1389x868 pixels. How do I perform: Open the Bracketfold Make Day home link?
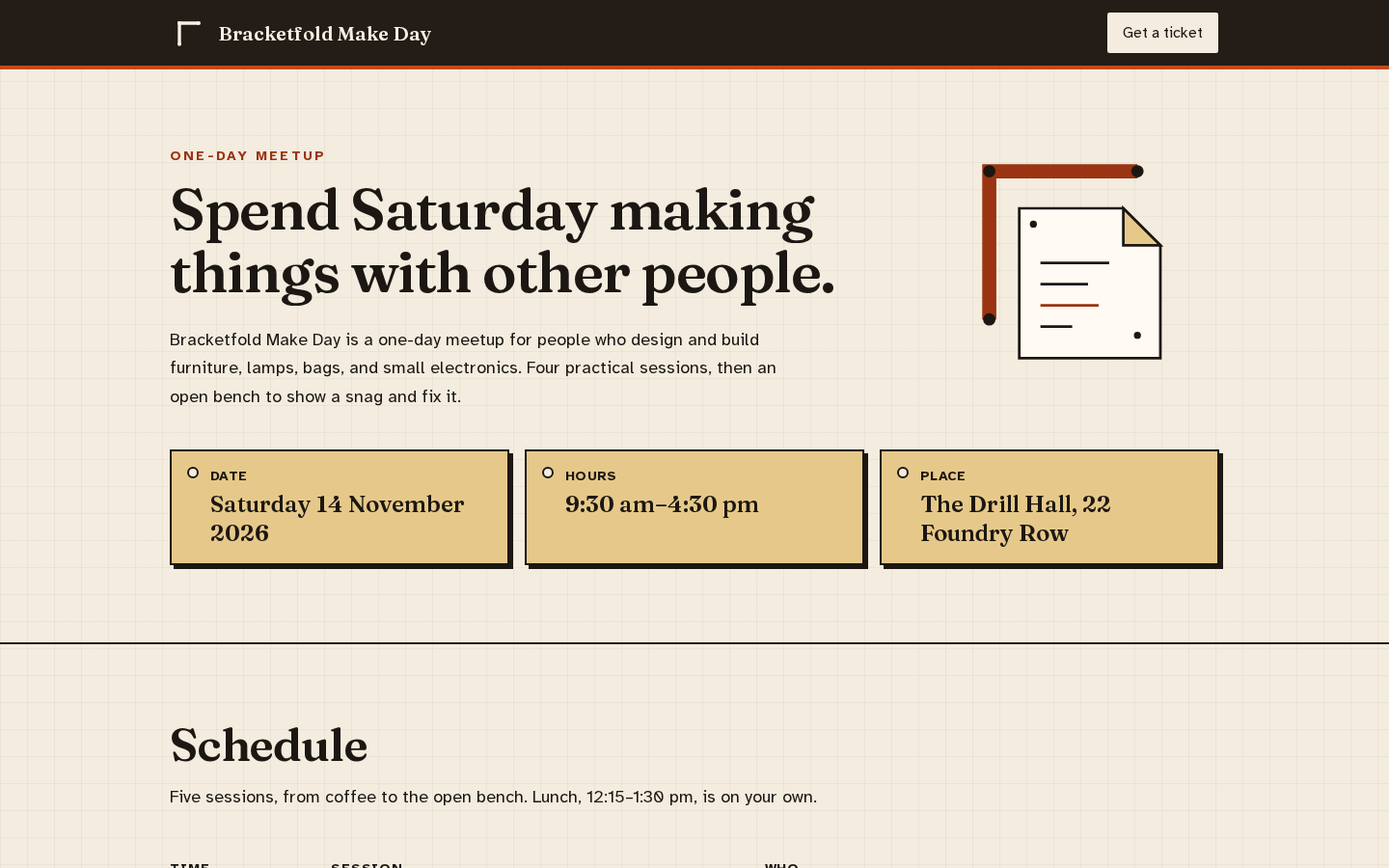(301, 34)
